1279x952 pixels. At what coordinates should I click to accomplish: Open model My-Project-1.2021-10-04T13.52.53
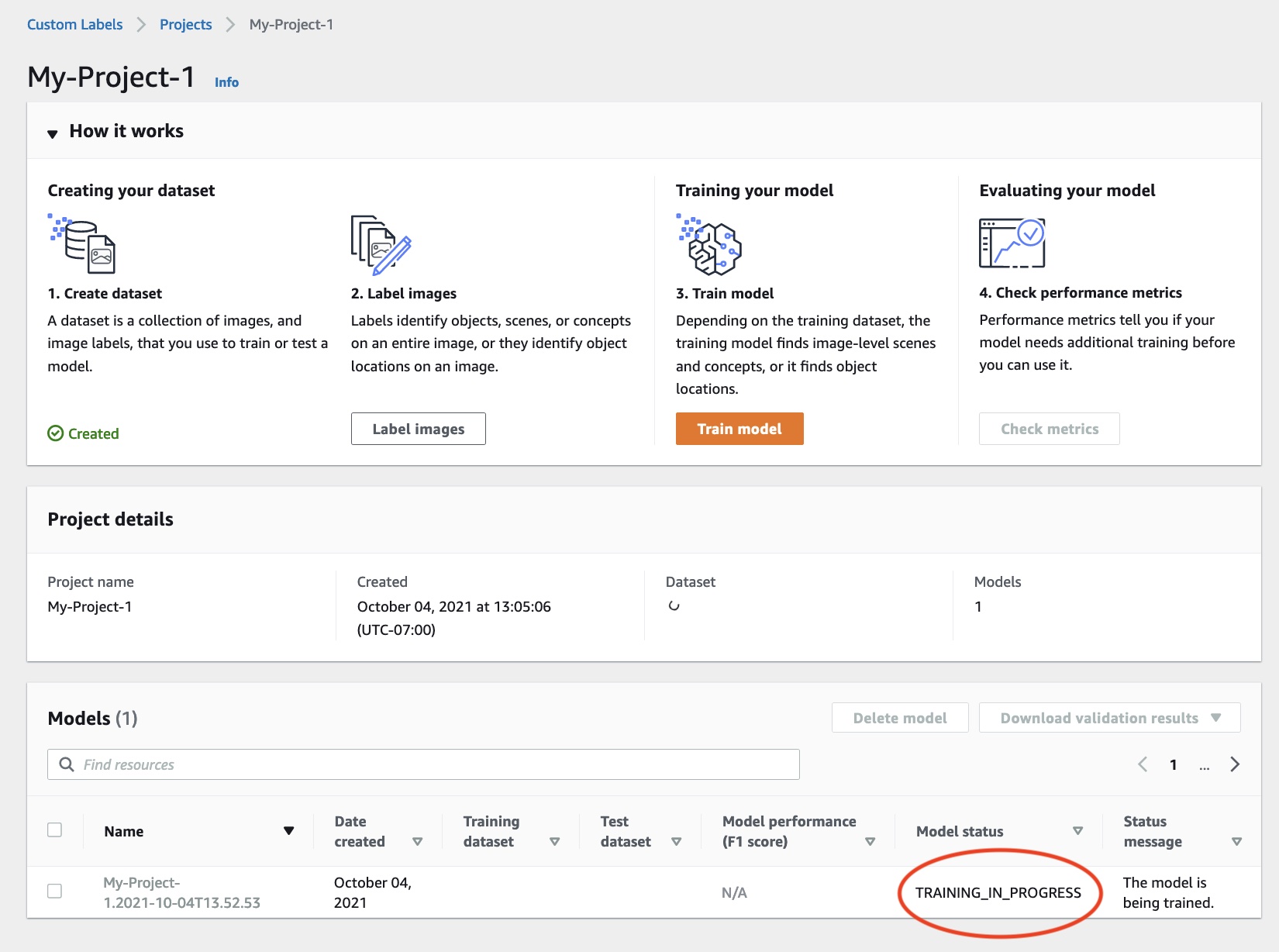(x=182, y=892)
